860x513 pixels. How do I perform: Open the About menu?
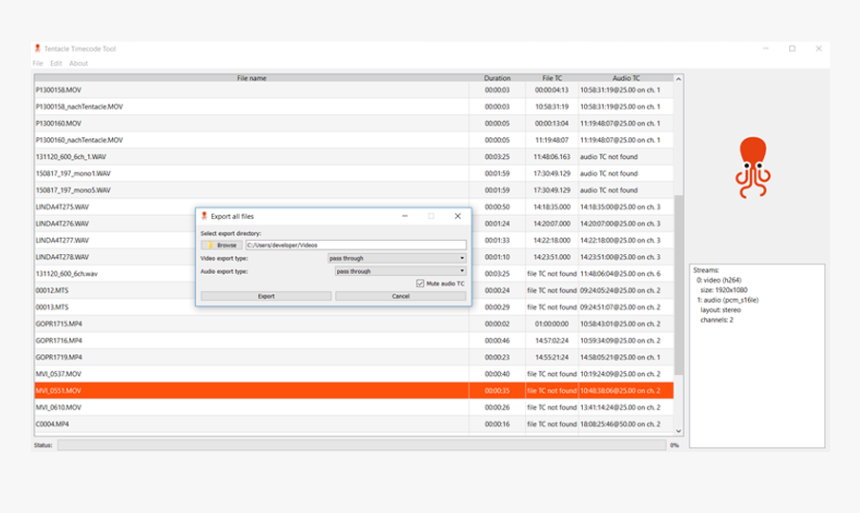click(78, 63)
